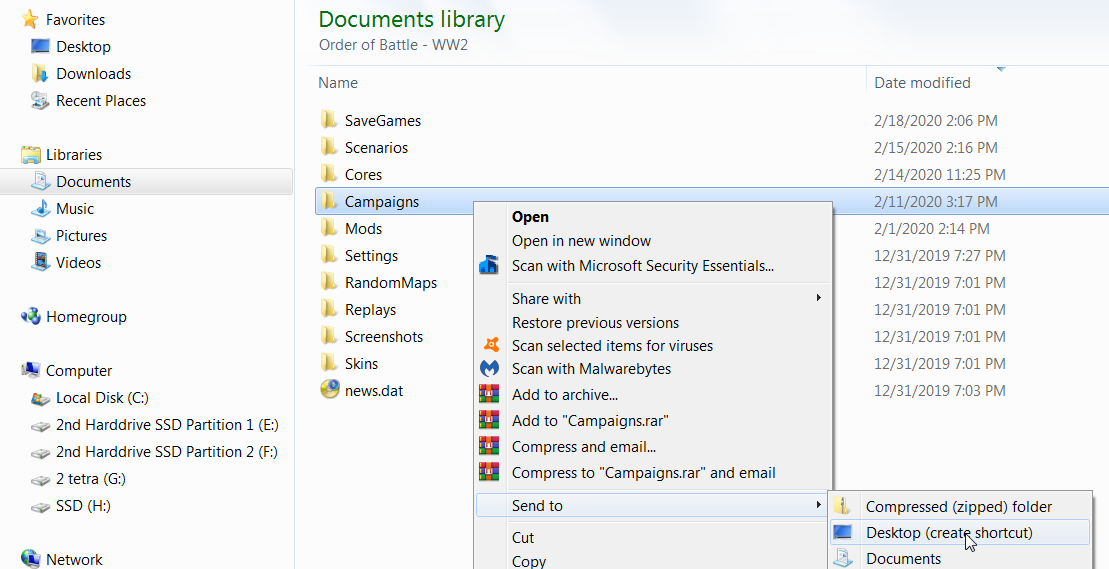Choose Open from the context menu
Viewport: 1109px width, 569px height.
coord(530,217)
